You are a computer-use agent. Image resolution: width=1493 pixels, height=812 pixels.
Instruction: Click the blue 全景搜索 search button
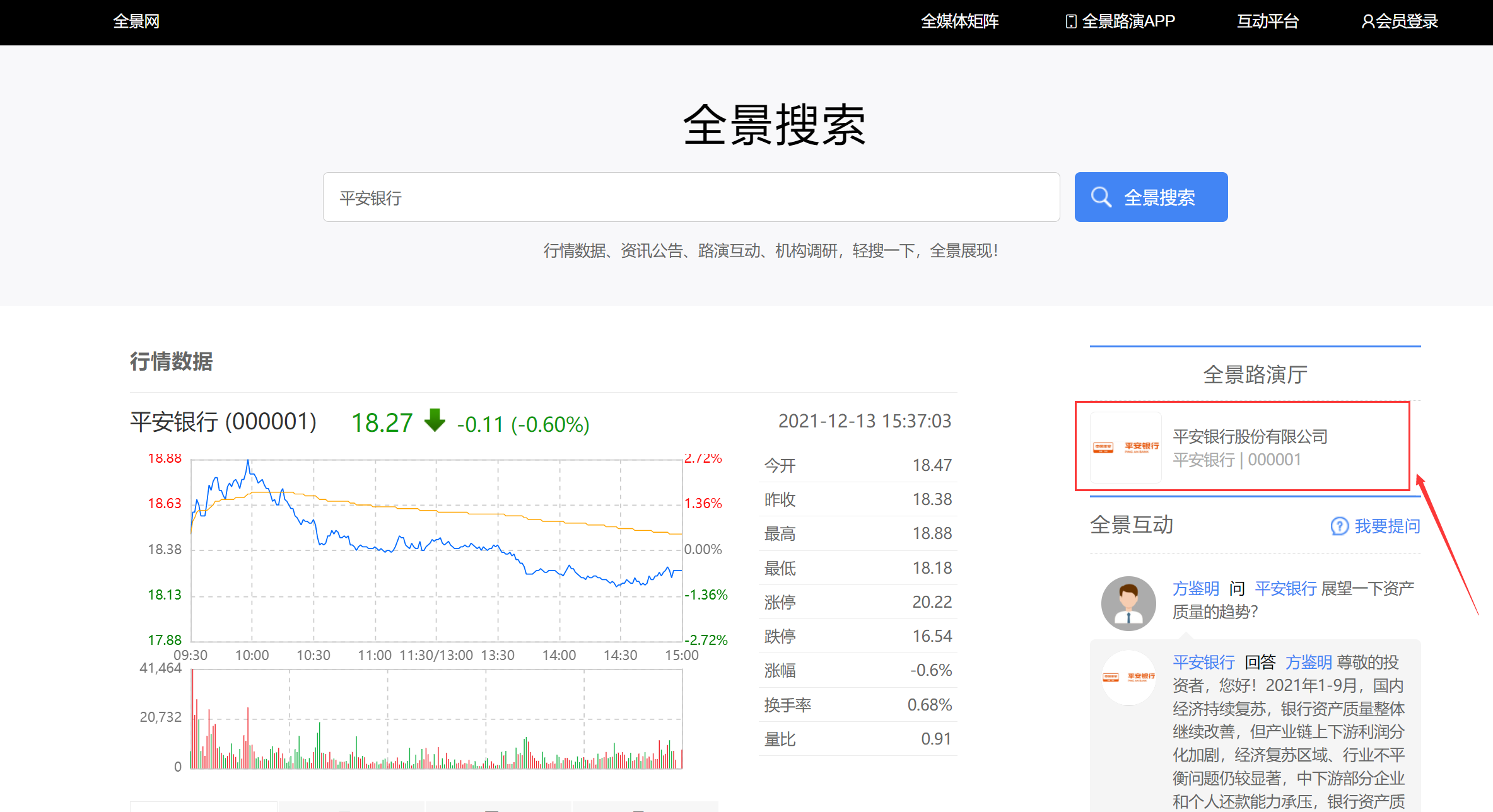(x=1151, y=197)
